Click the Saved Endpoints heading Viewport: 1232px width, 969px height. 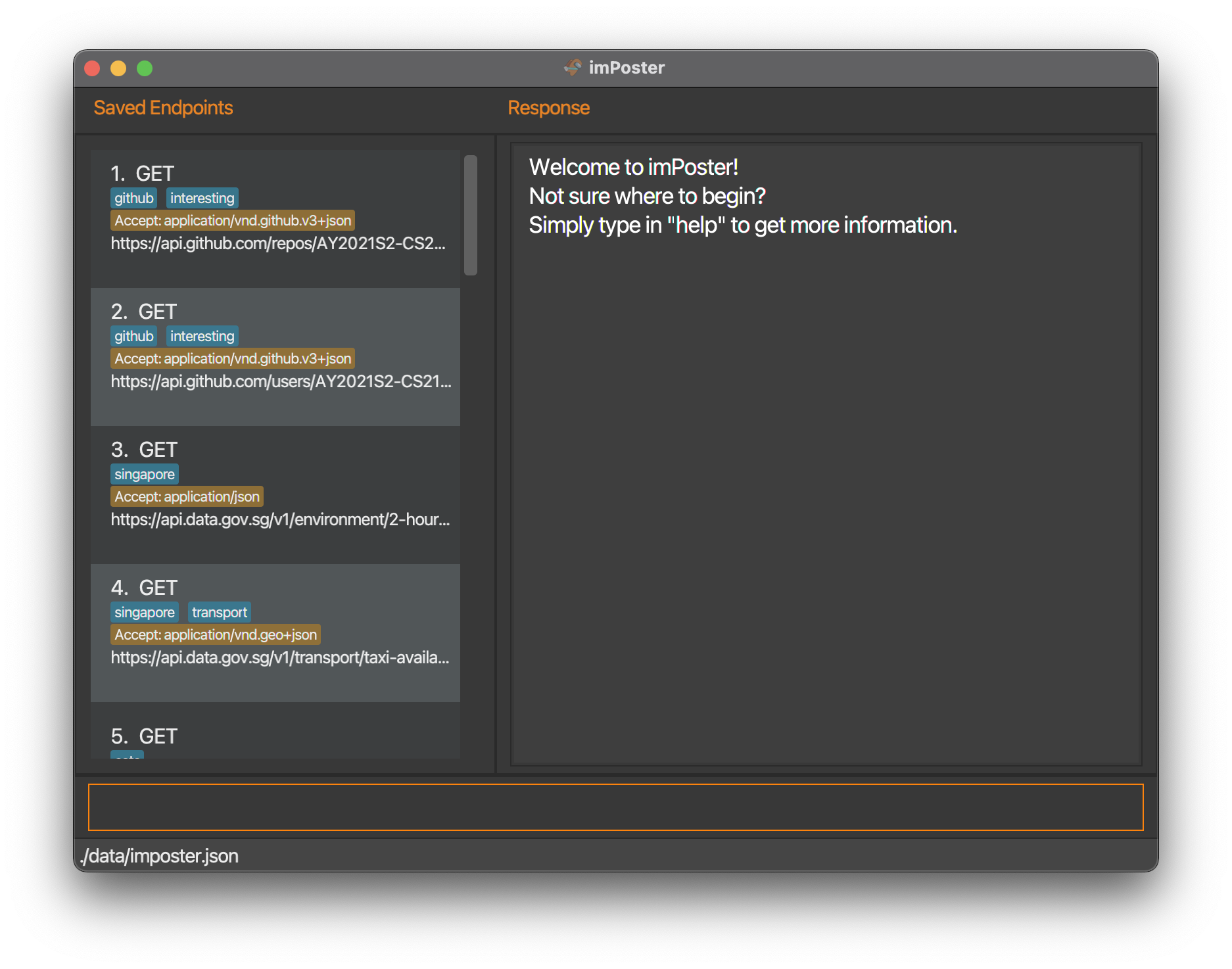163,107
